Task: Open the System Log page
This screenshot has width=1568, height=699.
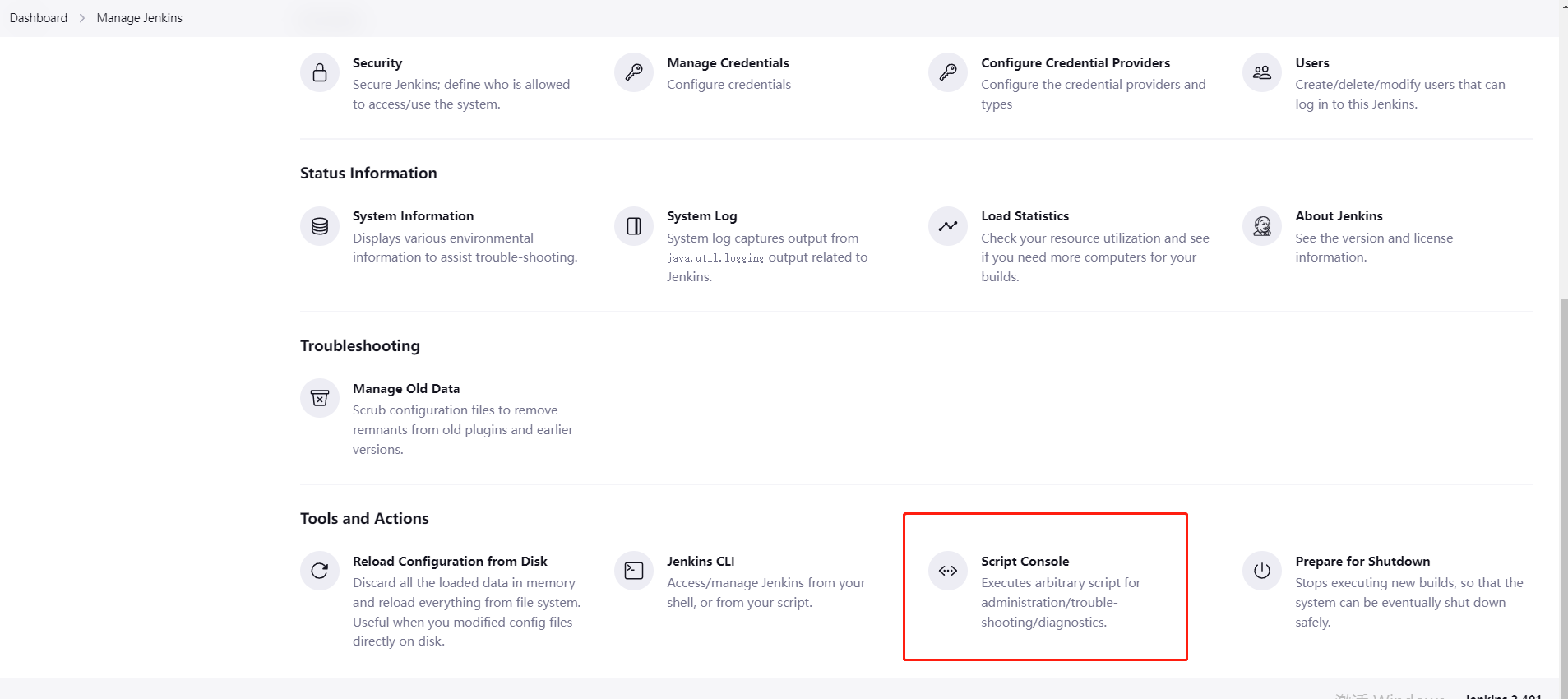Action: [x=701, y=216]
